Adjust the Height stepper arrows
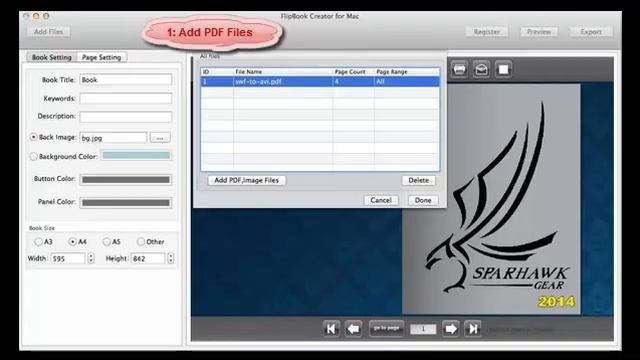The width and height of the screenshot is (640, 360). coord(171,258)
